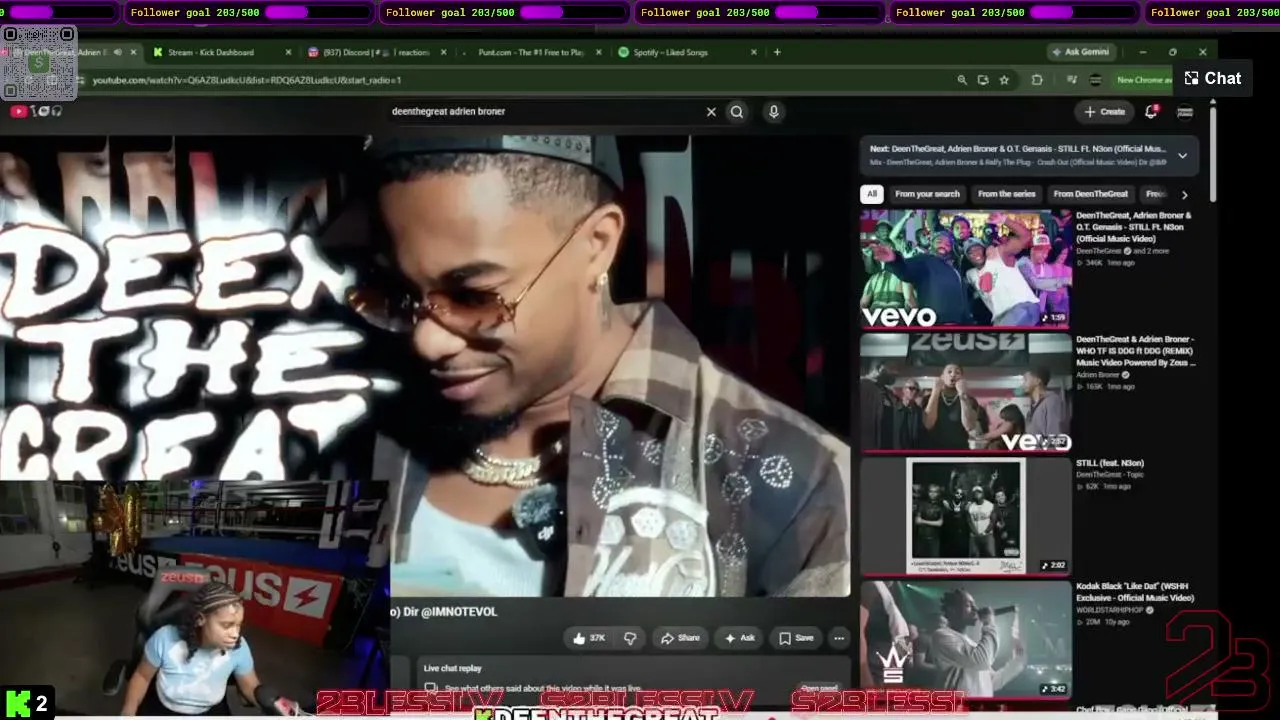Close the Stream - Kick Dashboard tab
1280x720 pixels.
(288, 52)
